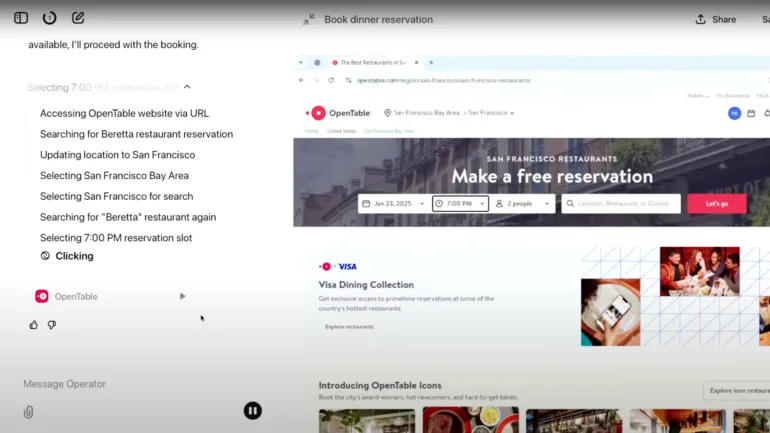This screenshot has width=770, height=433.
Task: Click the friends dining photo
Action: pyautogui.click(x=699, y=271)
